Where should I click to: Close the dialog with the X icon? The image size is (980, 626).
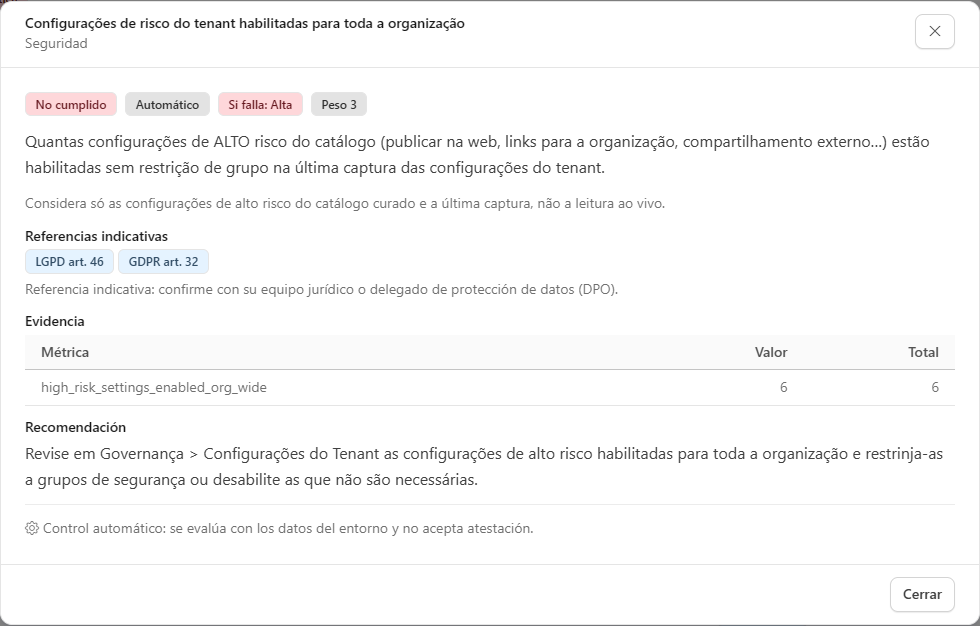click(x=934, y=31)
